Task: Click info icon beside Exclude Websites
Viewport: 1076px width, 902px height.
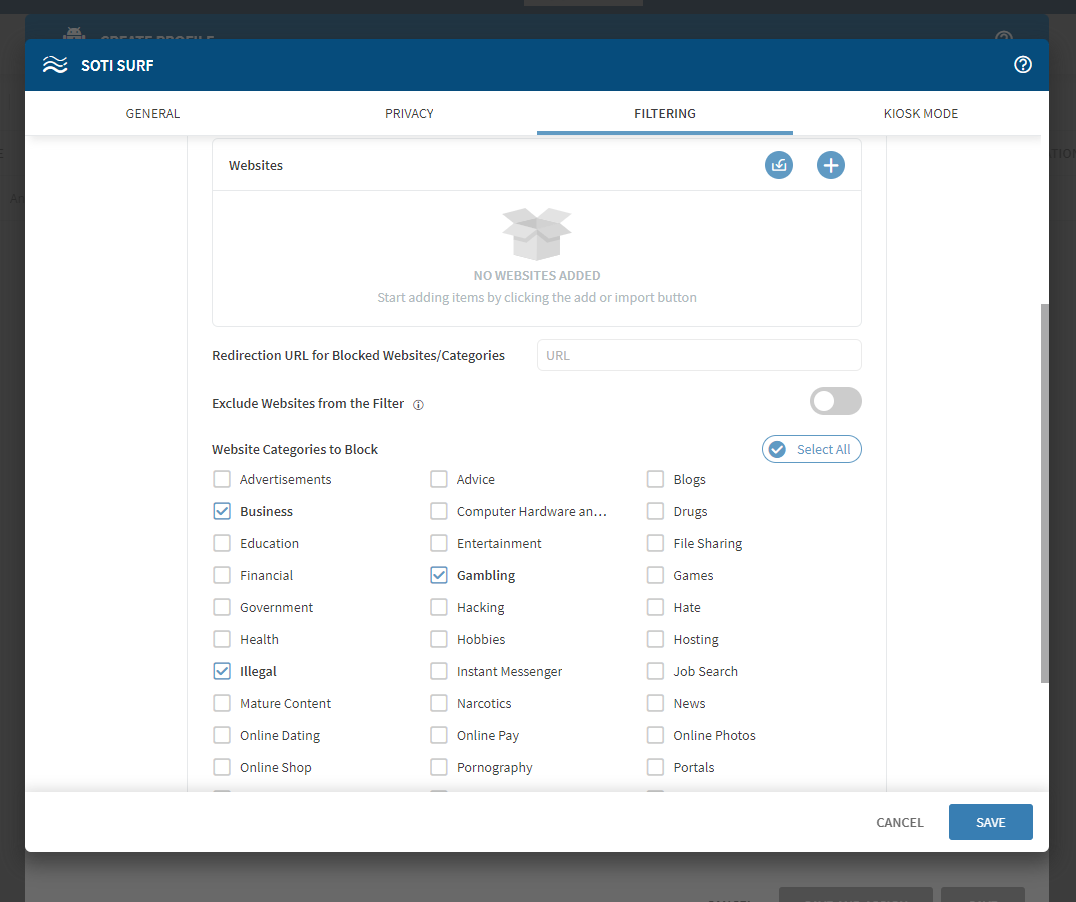Action: tap(418, 405)
